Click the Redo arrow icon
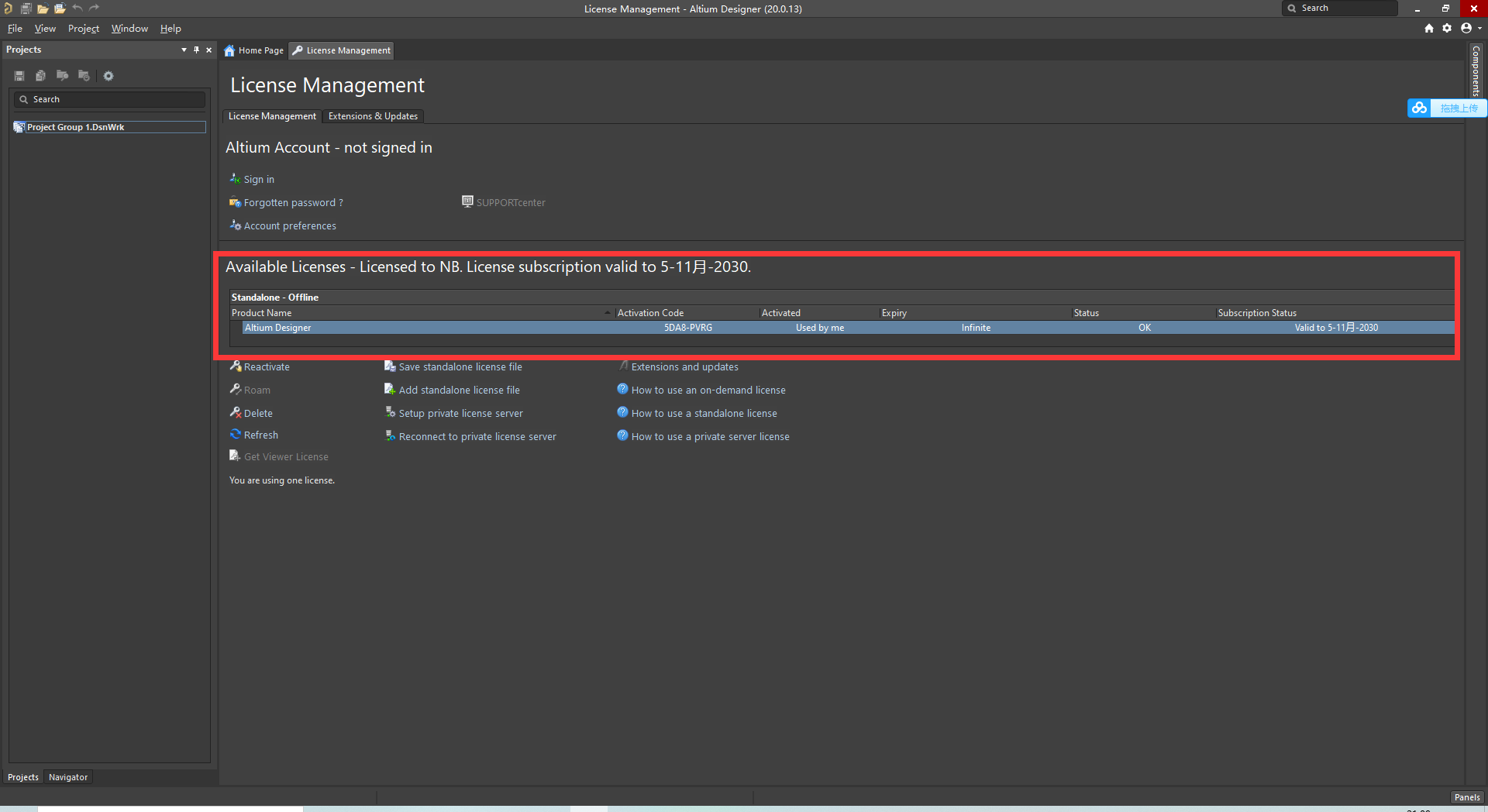The height and width of the screenshot is (812, 1488). click(95, 8)
